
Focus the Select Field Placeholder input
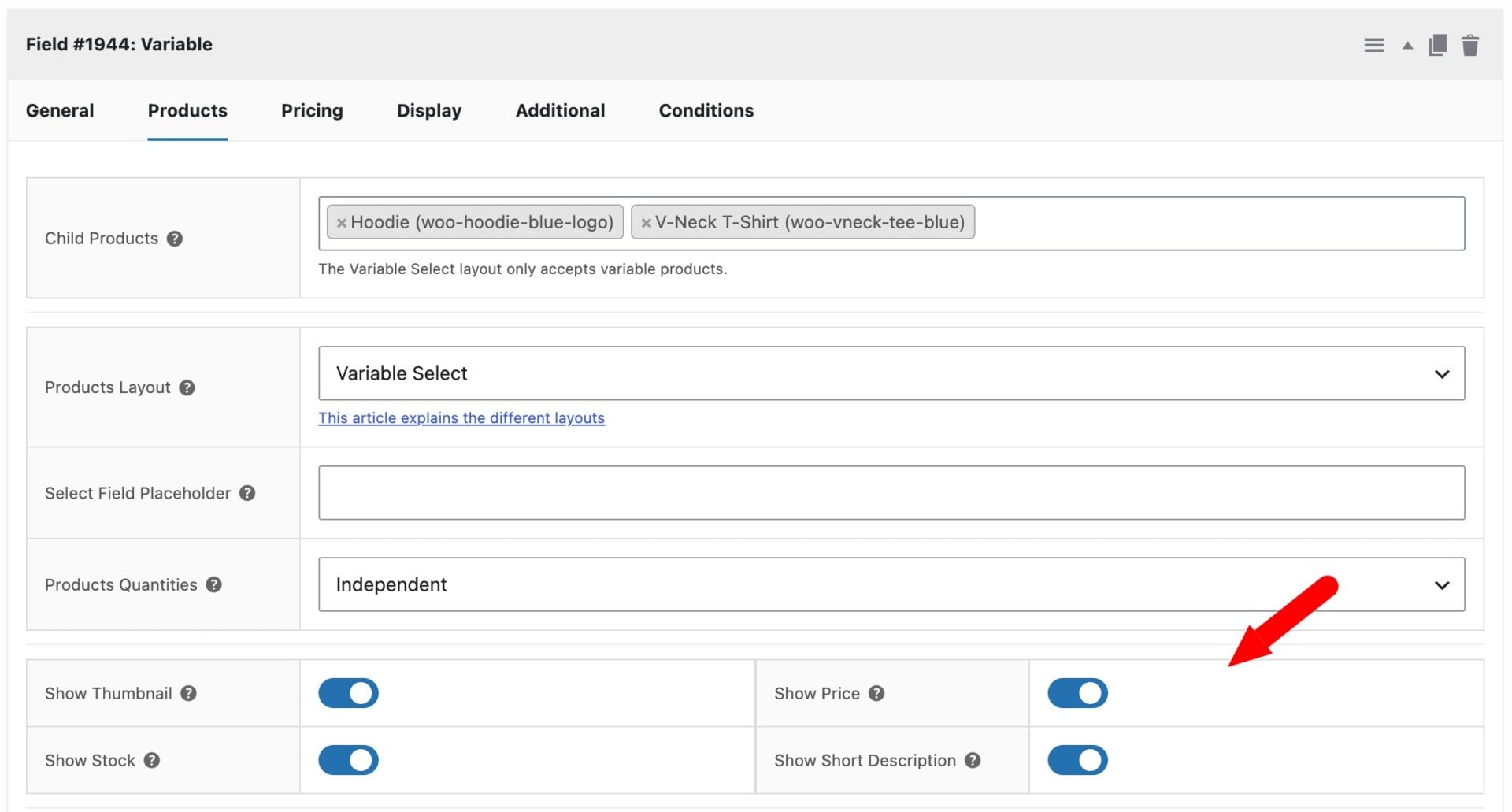[x=891, y=493]
